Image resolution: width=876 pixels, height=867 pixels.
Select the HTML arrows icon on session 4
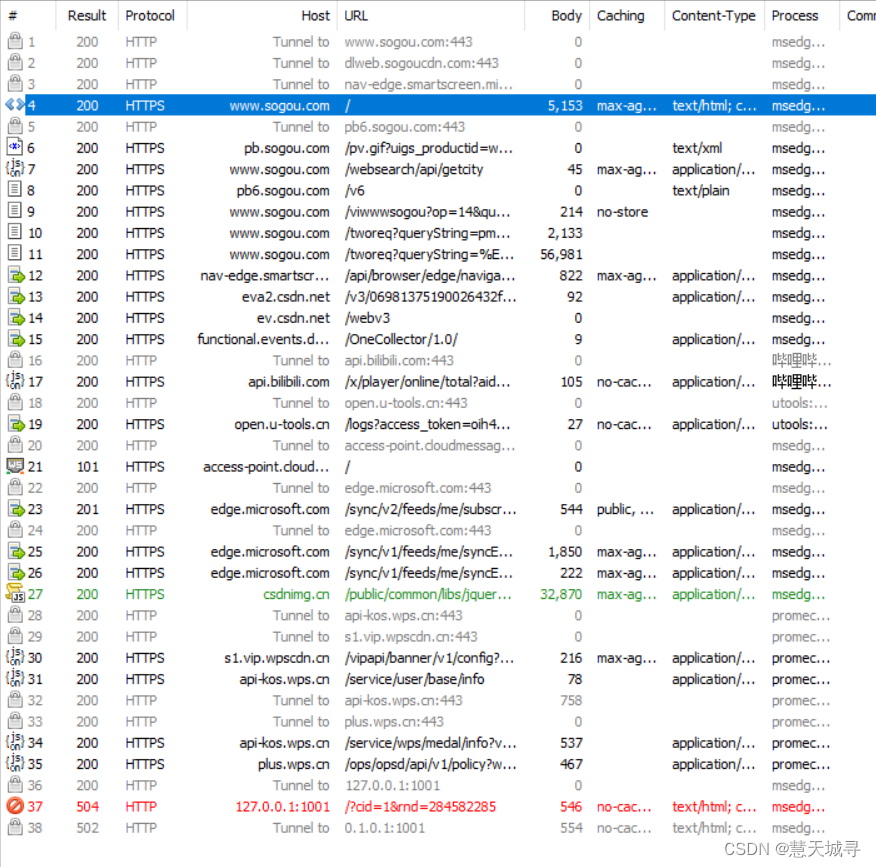pyautogui.click(x=15, y=104)
